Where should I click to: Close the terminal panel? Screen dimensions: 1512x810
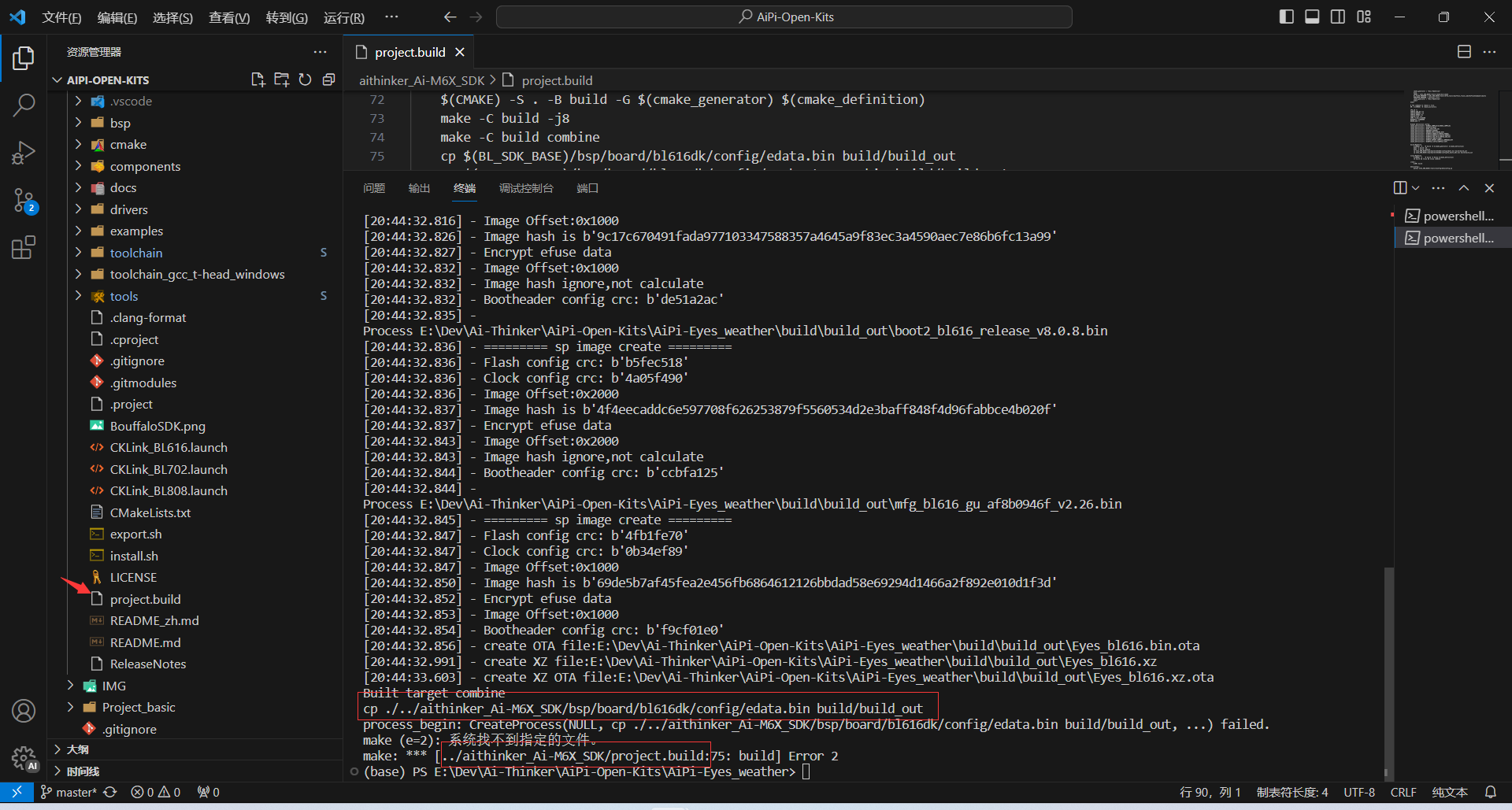[x=1489, y=188]
